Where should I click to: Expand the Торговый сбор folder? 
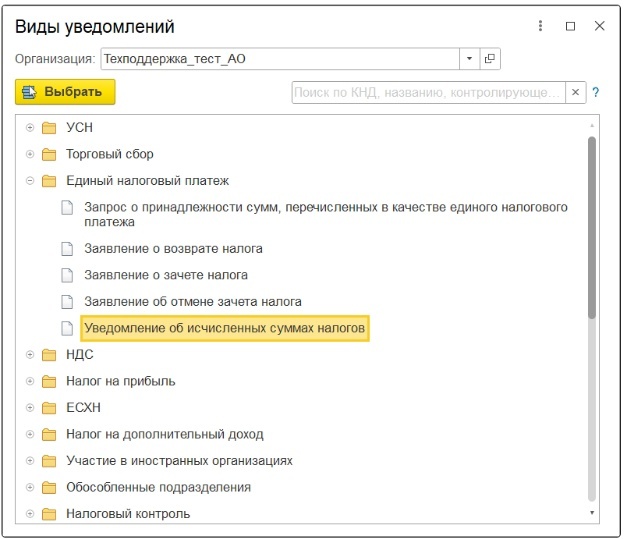(x=30, y=154)
